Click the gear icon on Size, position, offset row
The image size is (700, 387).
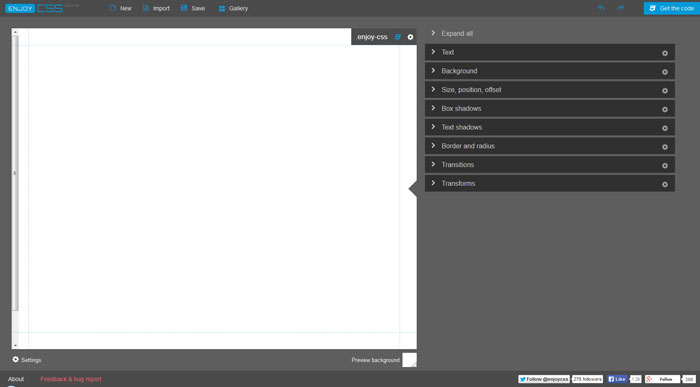[x=665, y=91]
